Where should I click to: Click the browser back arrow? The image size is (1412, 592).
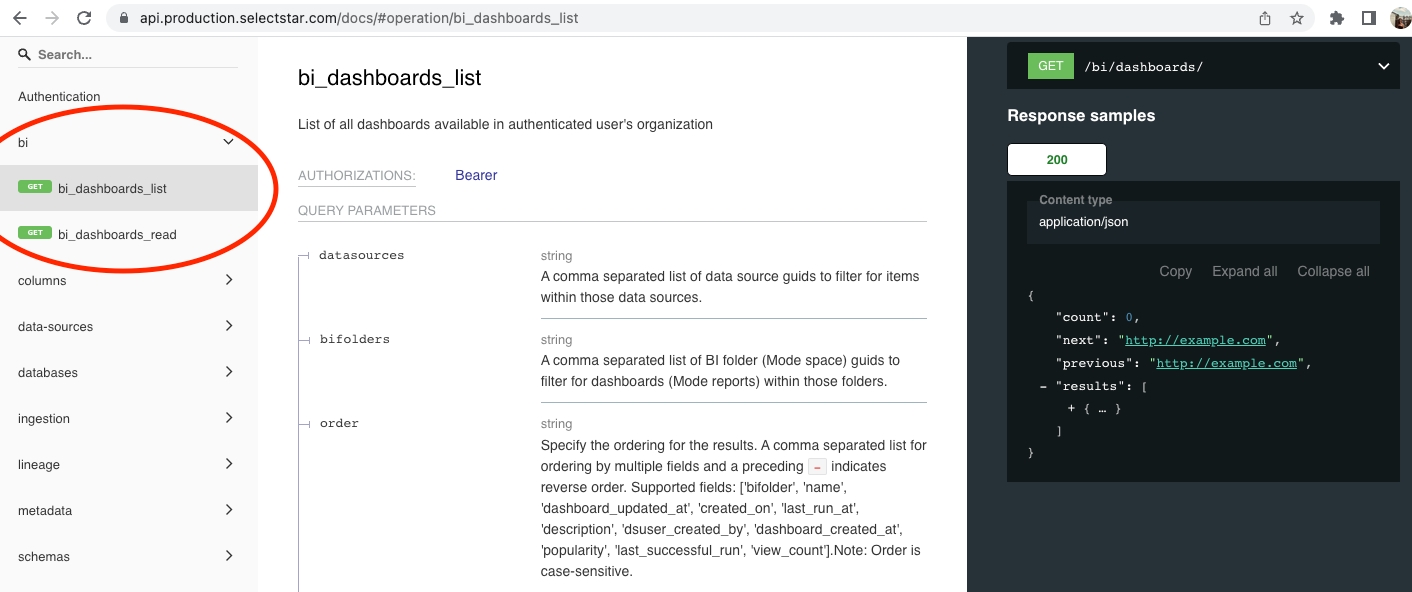(19, 18)
